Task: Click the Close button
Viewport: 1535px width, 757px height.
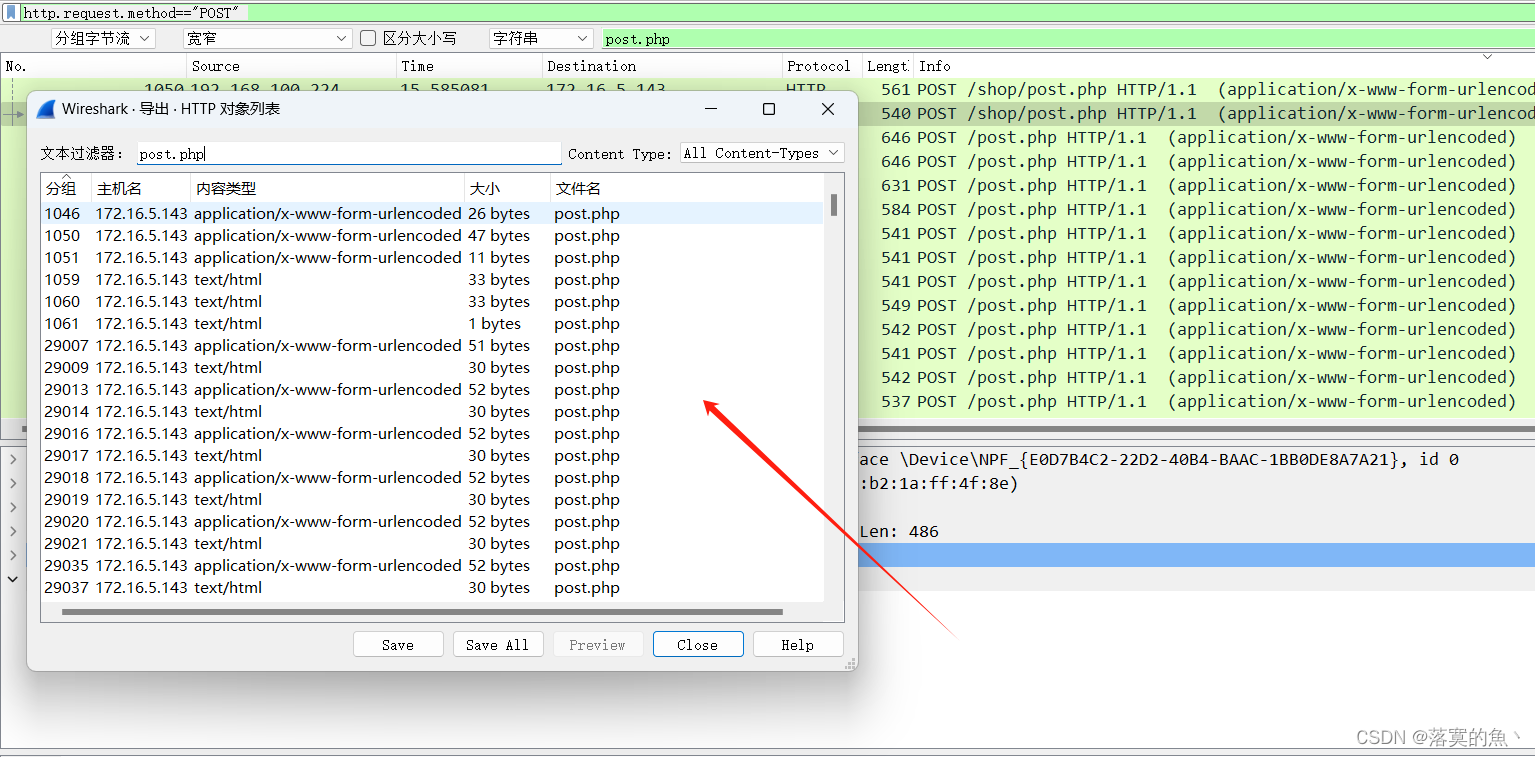Action: pyautogui.click(x=698, y=645)
